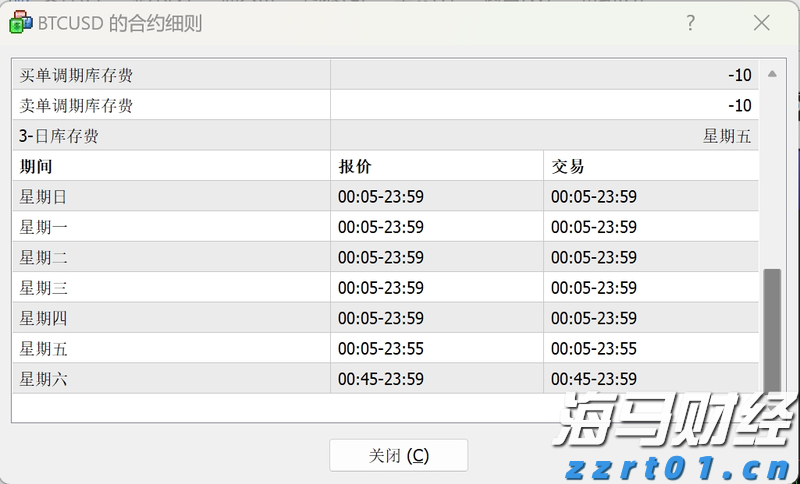Close the contract specification dialog window
The height and width of the screenshot is (484, 800).
click(x=761, y=23)
